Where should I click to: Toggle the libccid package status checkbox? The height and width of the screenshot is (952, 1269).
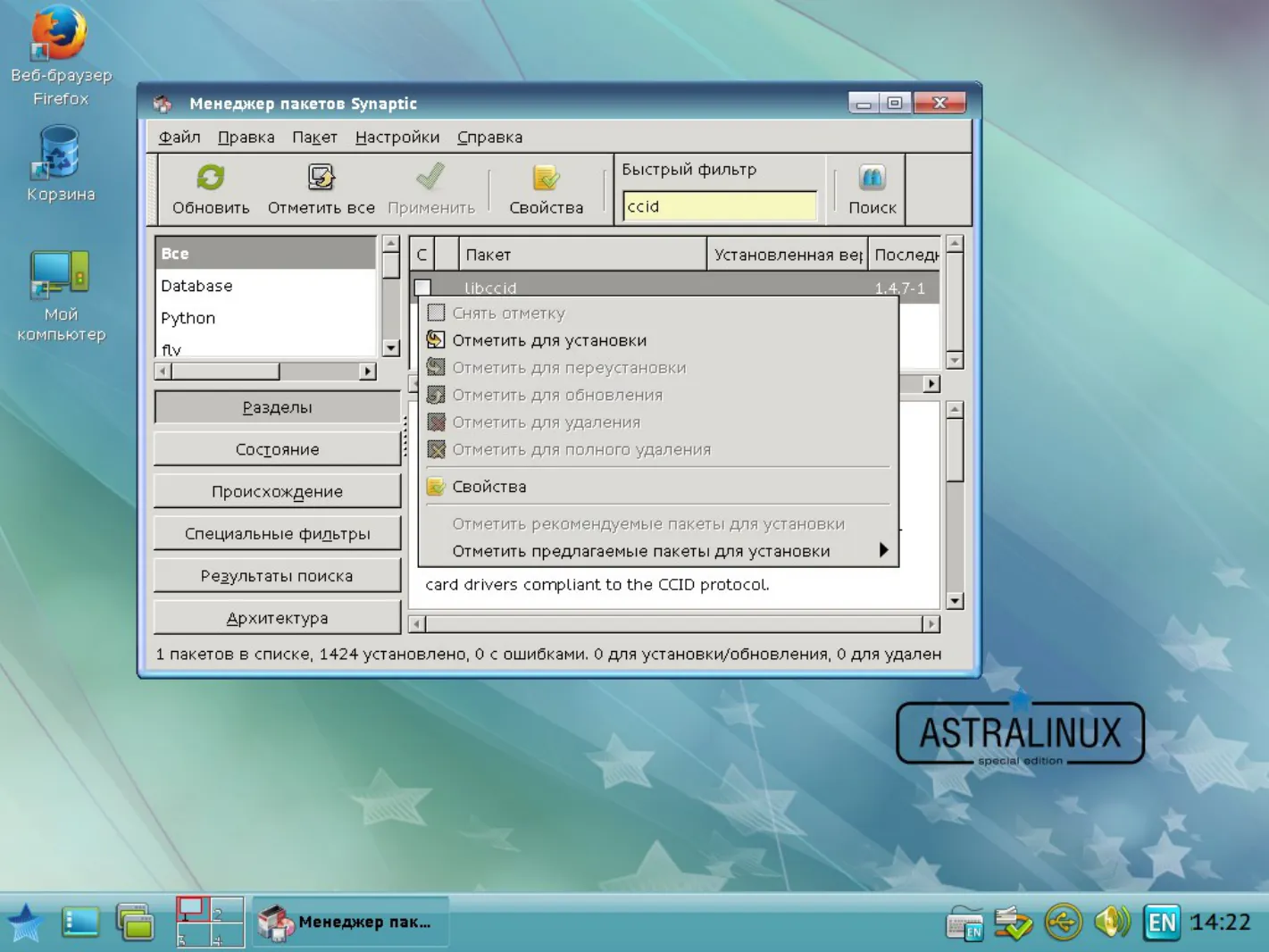423,288
